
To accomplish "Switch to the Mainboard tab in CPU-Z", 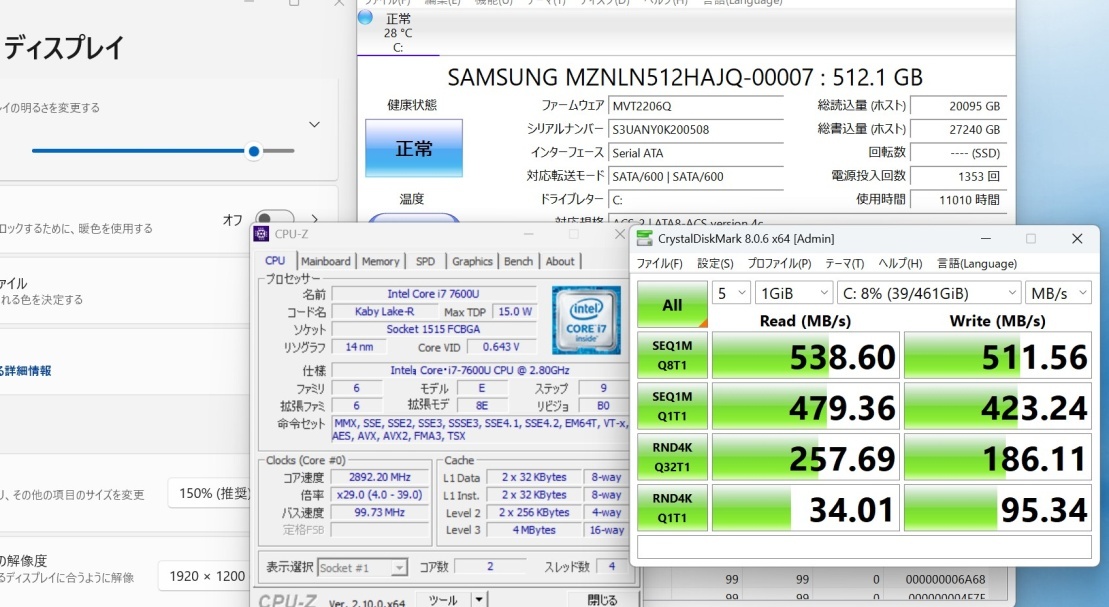I will [325, 261].
